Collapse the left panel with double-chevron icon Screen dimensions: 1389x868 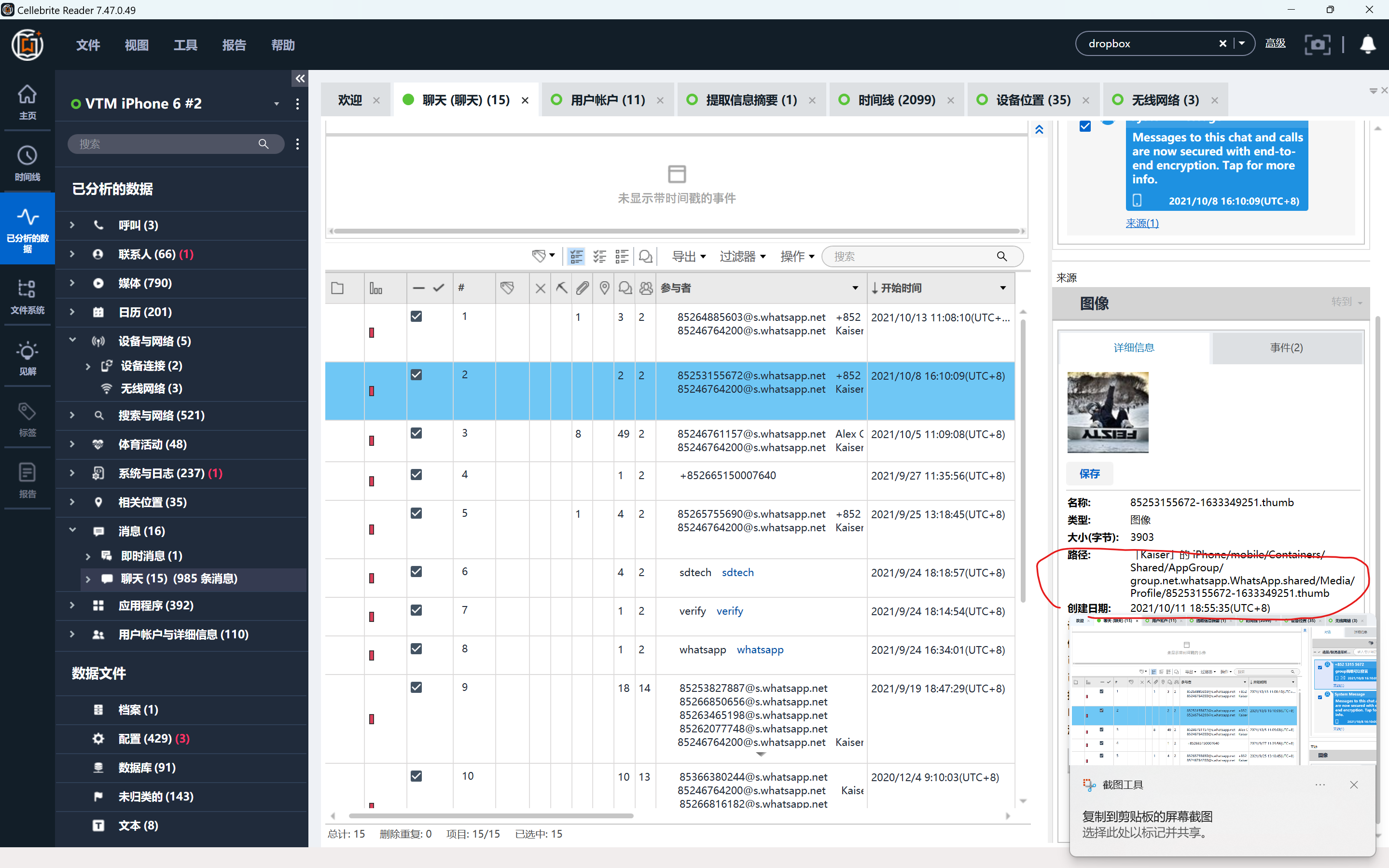point(300,79)
